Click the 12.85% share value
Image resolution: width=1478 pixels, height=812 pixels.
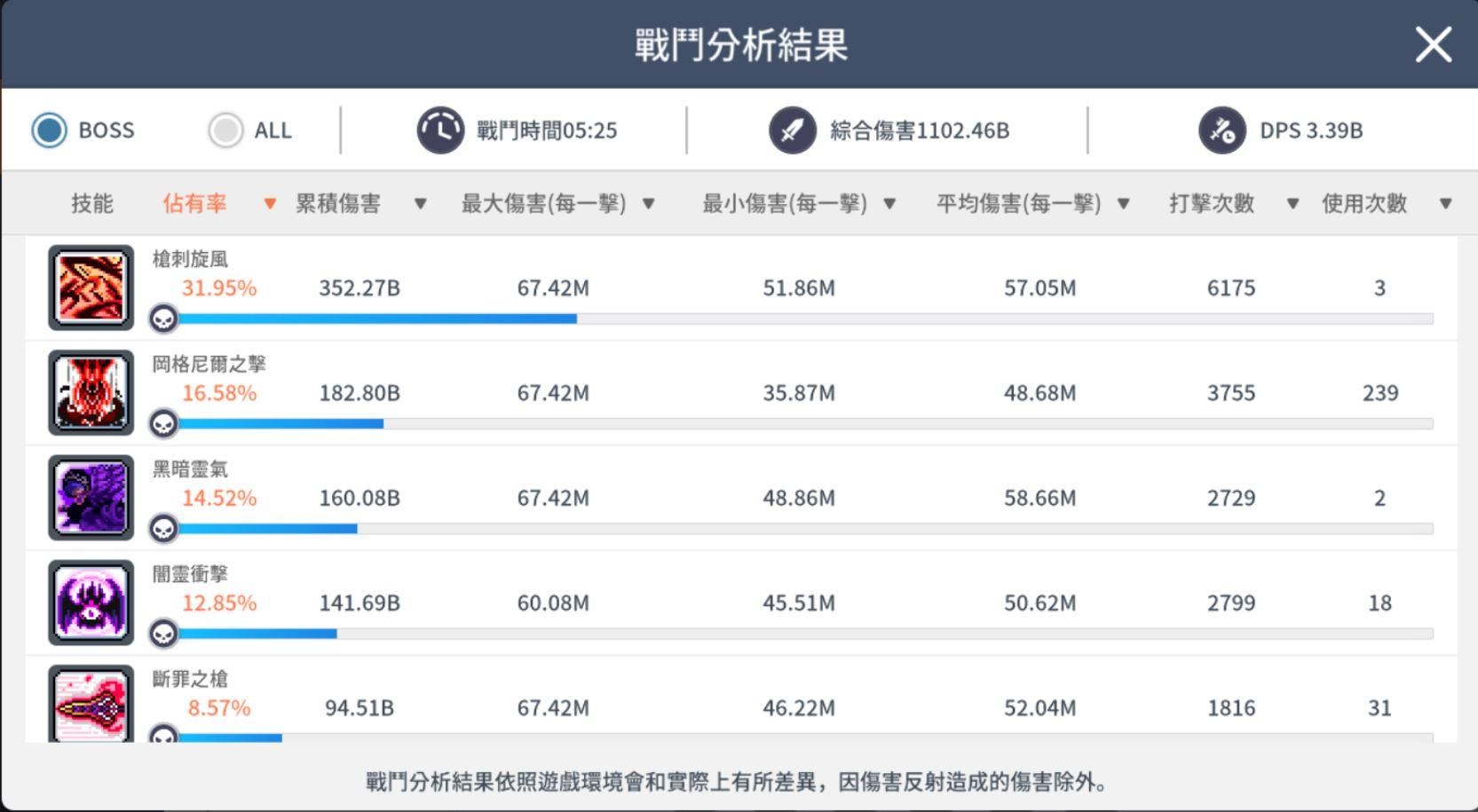click(x=219, y=603)
